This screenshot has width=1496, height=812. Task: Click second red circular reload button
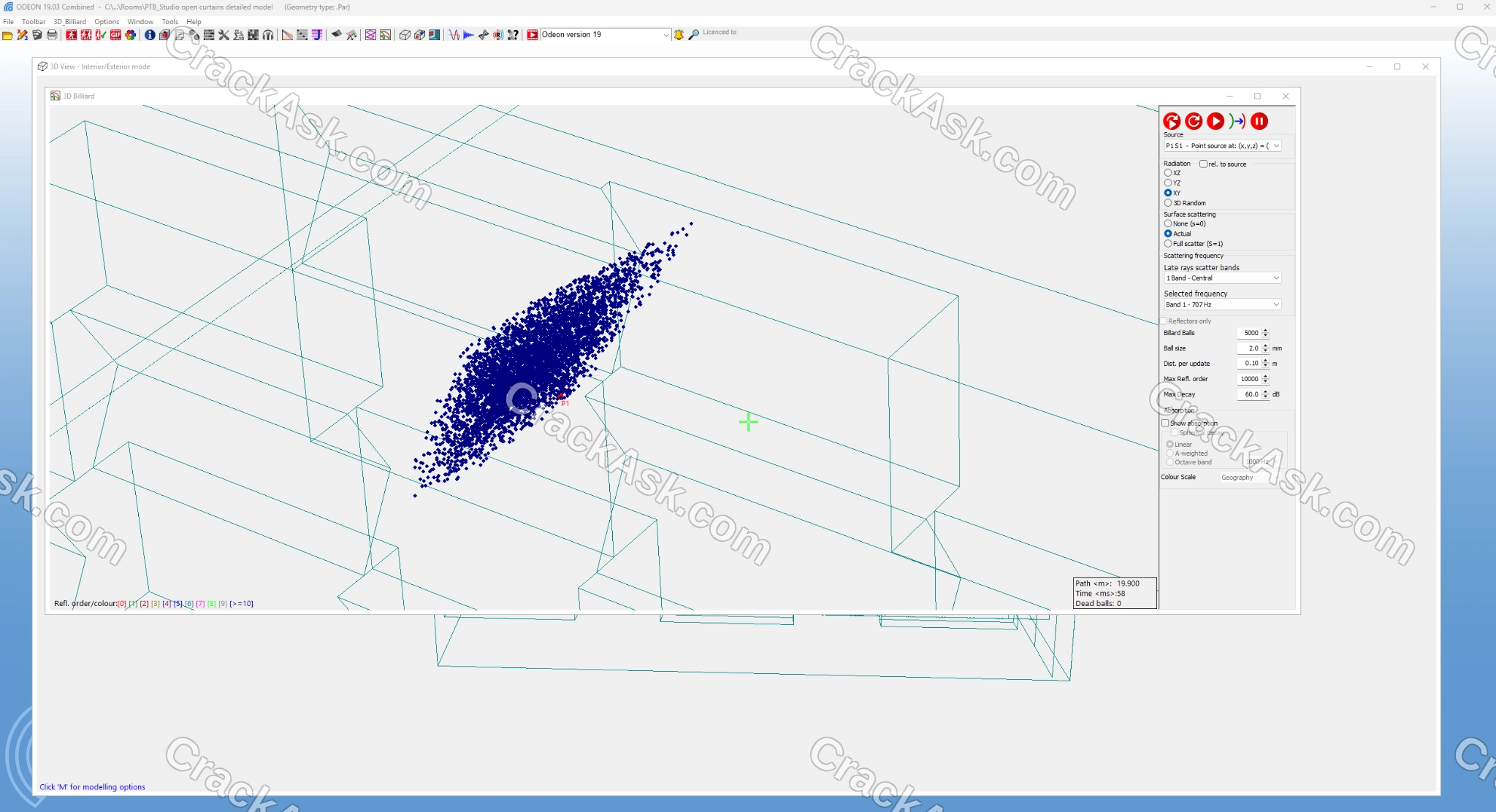click(1194, 121)
